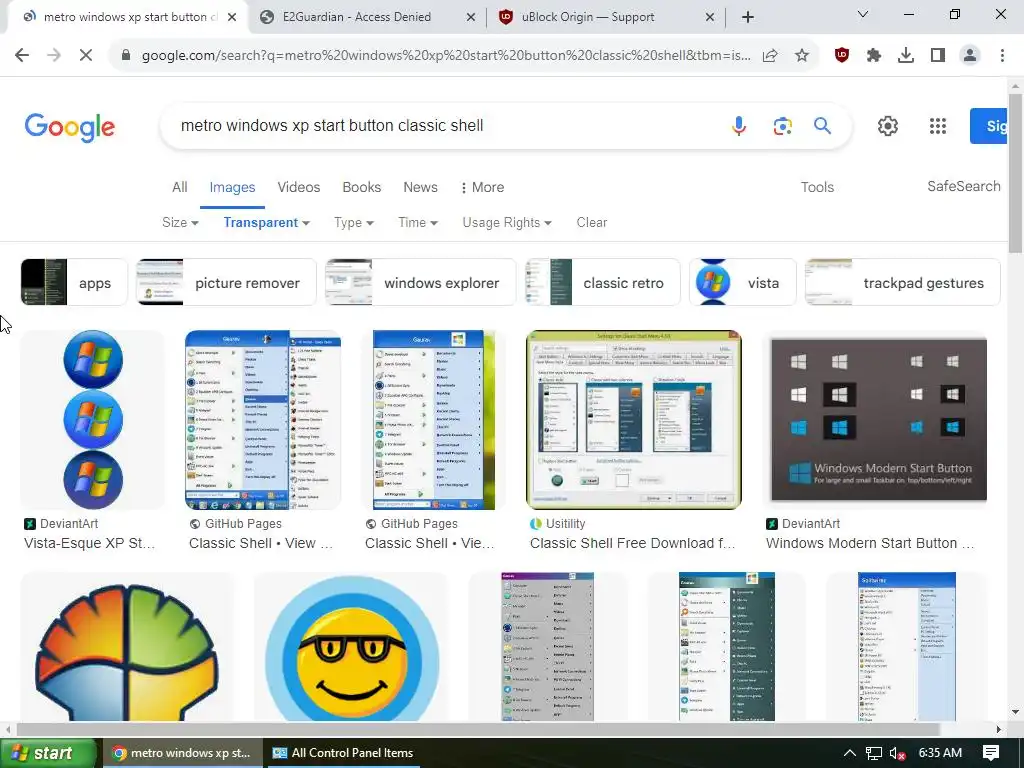Toggle the side panel icon
The height and width of the screenshot is (768, 1024).
point(938,56)
